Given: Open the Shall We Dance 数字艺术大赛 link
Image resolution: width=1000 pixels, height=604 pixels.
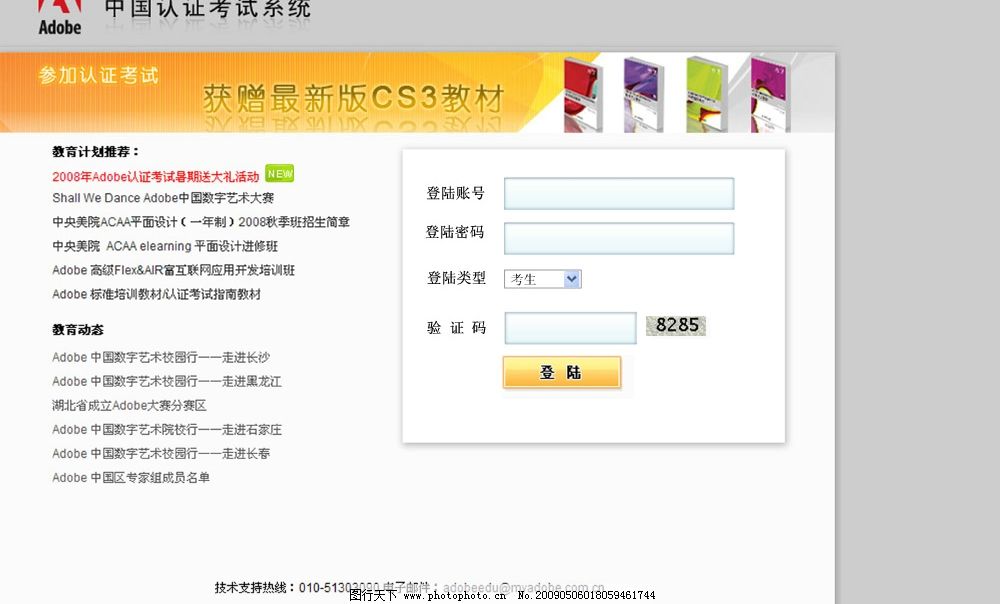Looking at the screenshot, I should pyautogui.click(x=165, y=197).
